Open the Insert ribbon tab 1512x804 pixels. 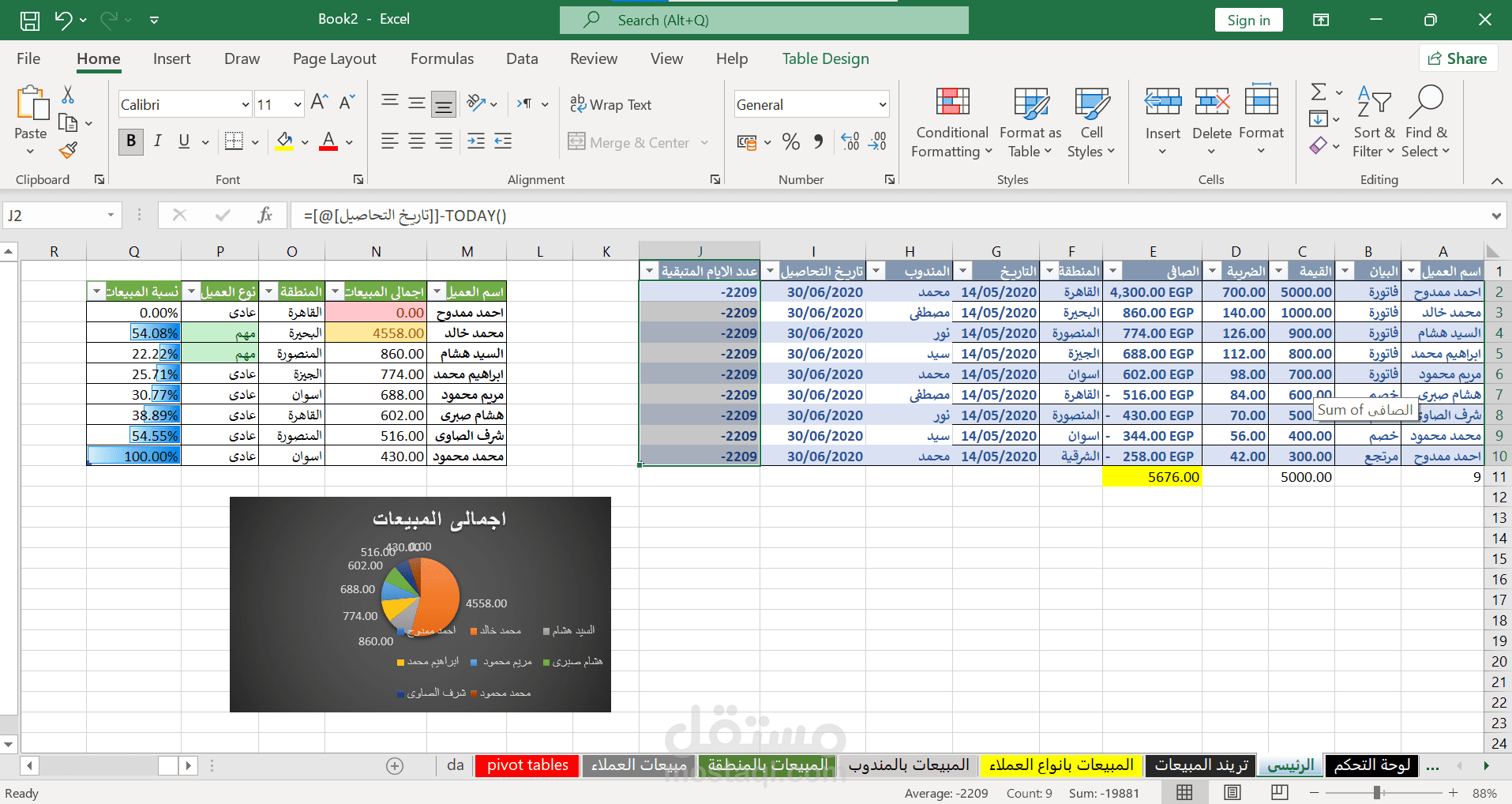pyautogui.click(x=171, y=58)
